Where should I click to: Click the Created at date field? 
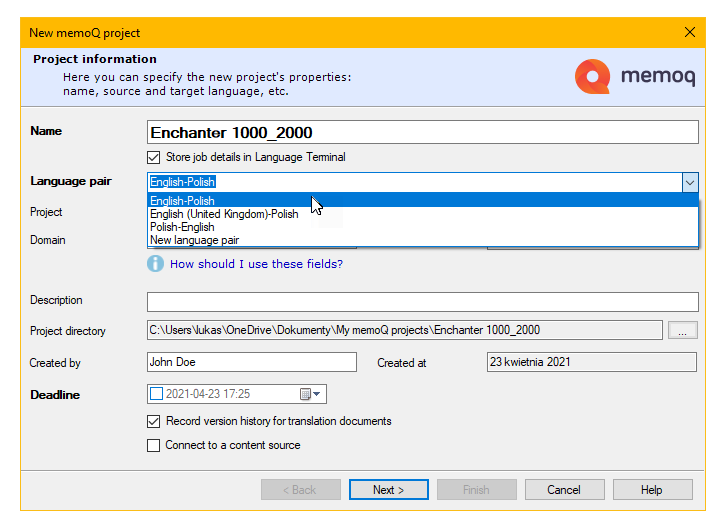click(x=591, y=362)
